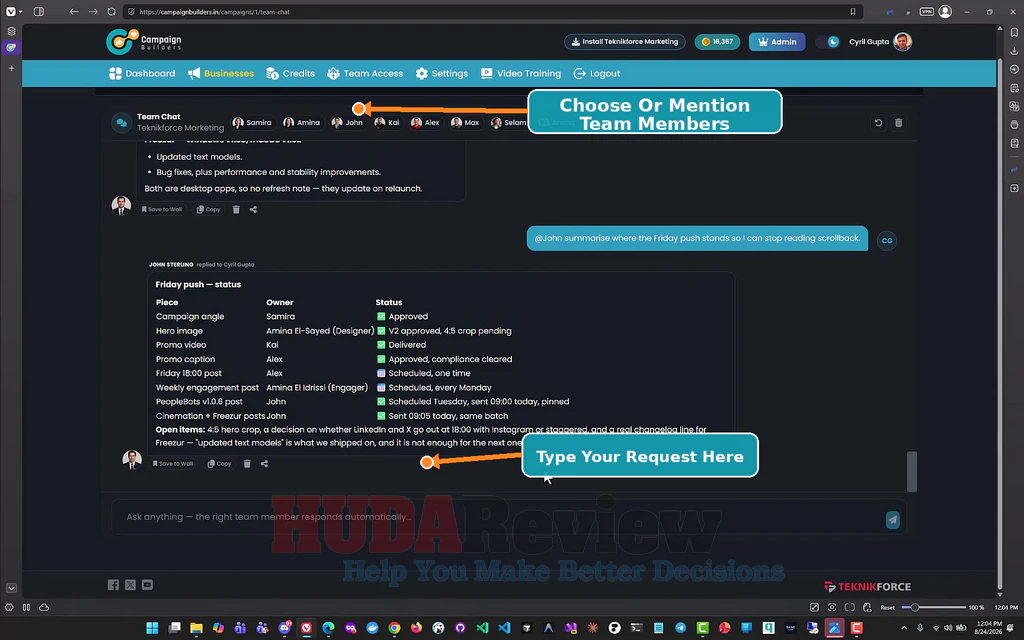This screenshot has width=1024, height=640.
Task: Toggle the browser side panel
Action: click(39, 12)
